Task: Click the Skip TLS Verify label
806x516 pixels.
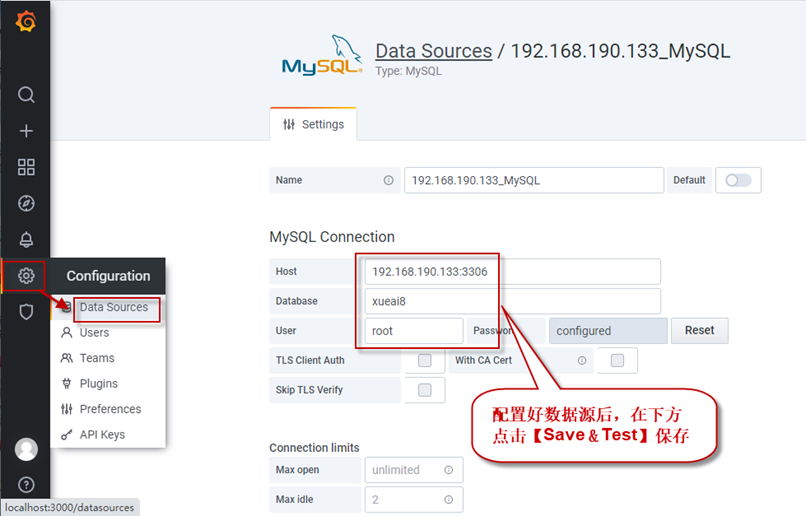Action: click(309, 390)
